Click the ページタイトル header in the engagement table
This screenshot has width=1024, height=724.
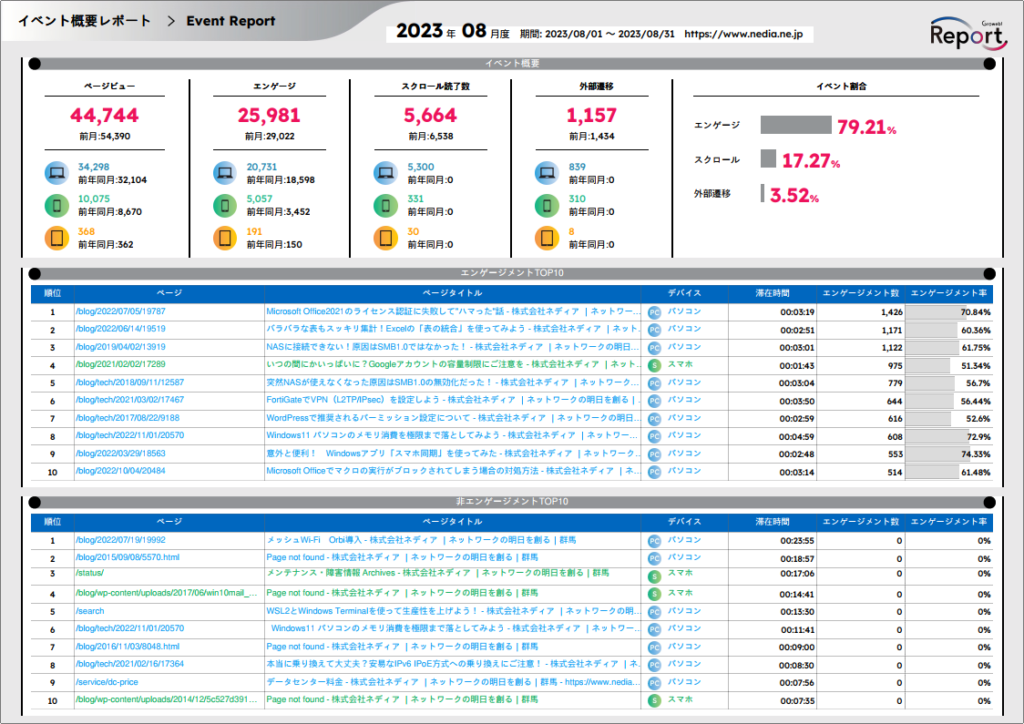click(453, 294)
